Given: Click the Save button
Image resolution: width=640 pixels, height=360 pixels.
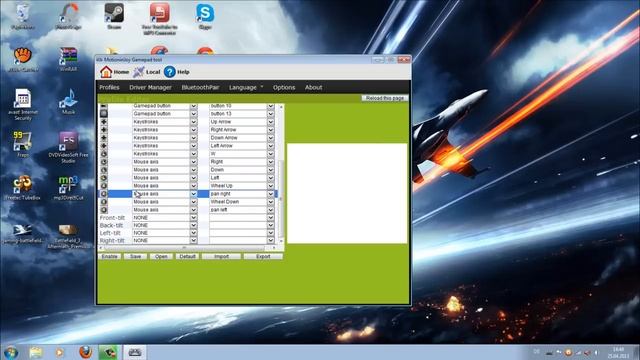Looking at the screenshot, I should coord(136,256).
